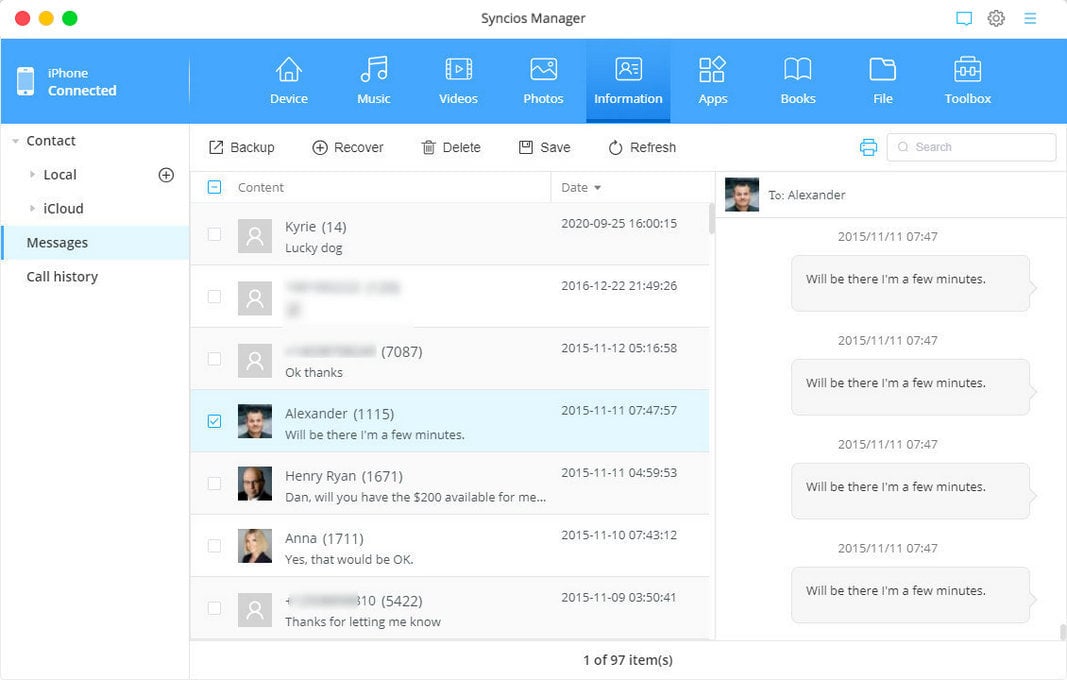
Task: Refresh the message list
Action: click(x=642, y=147)
